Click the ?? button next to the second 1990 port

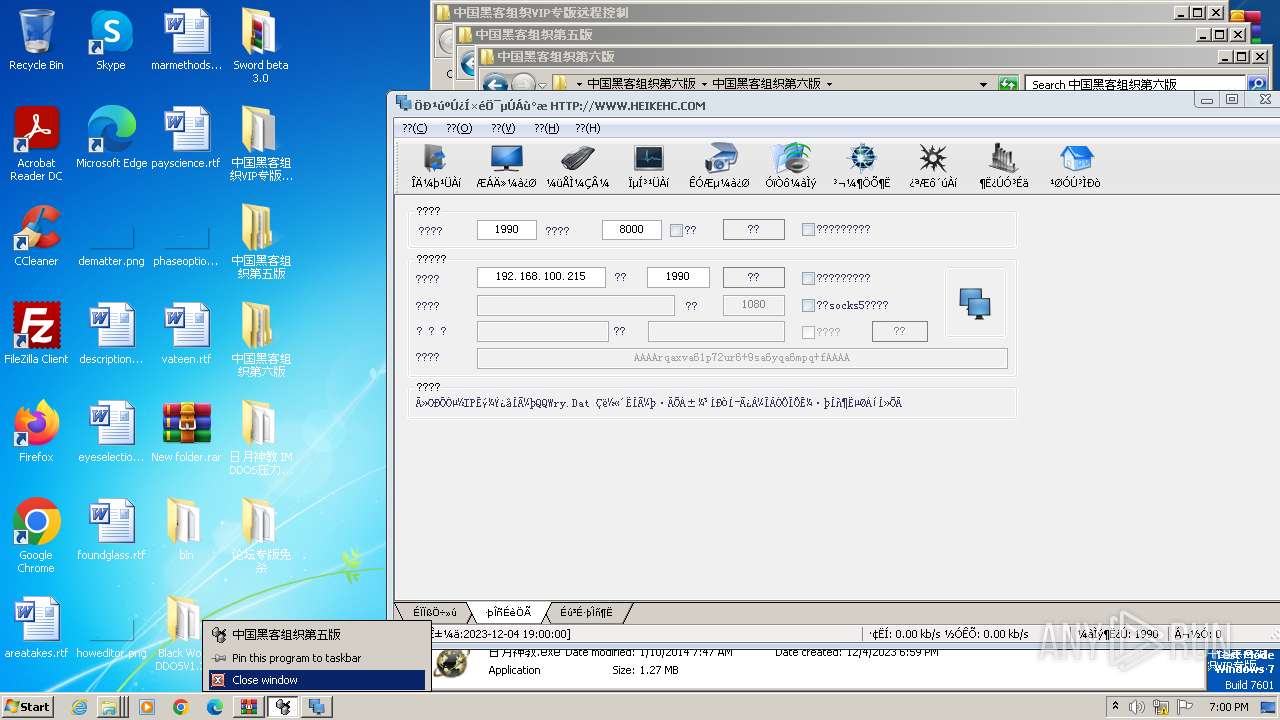coord(753,277)
